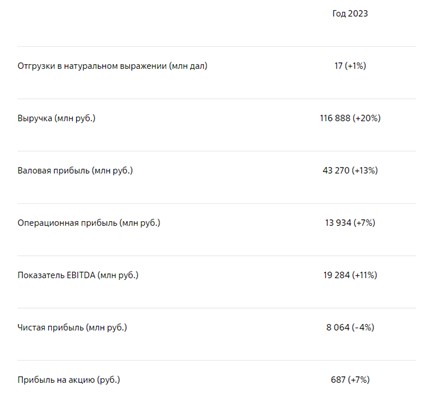Select the 'Показатель EBITDA (млн руб.)' label
The image size is (428, 397).
point(78,275)
